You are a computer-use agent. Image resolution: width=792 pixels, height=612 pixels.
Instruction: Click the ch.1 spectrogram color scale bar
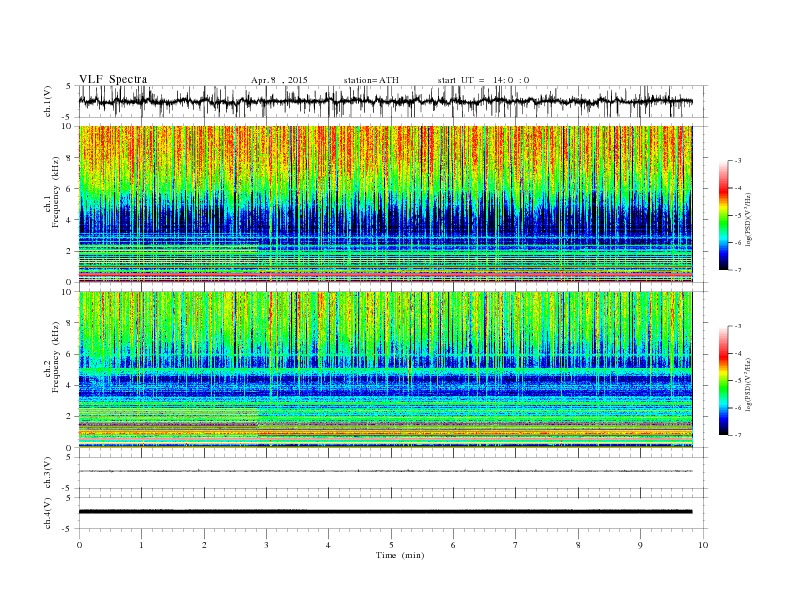(x=724, y=215)
